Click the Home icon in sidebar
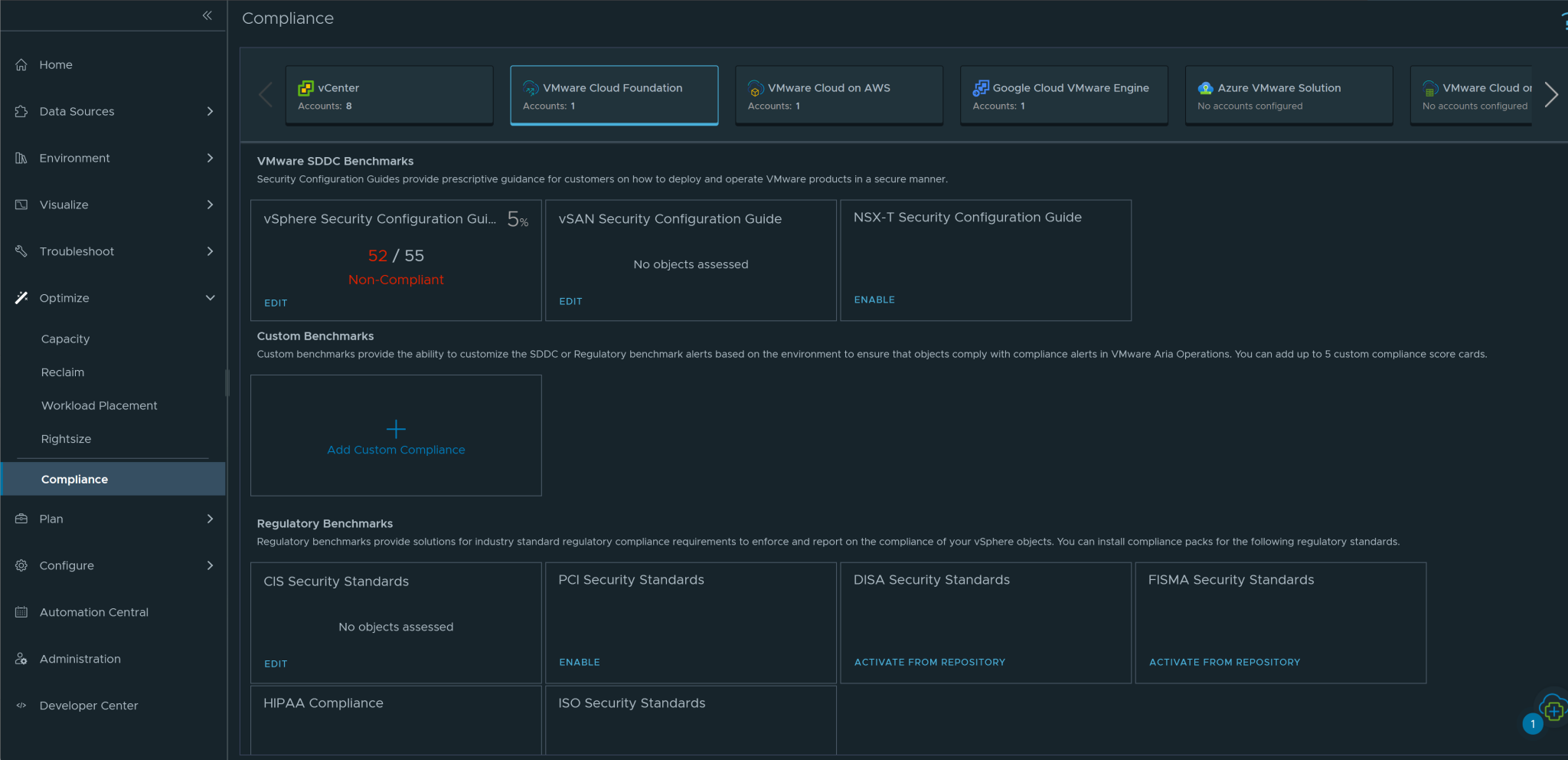Image resolution: width=1568 pixels, height=760 pixels. [x=21, y=65]
